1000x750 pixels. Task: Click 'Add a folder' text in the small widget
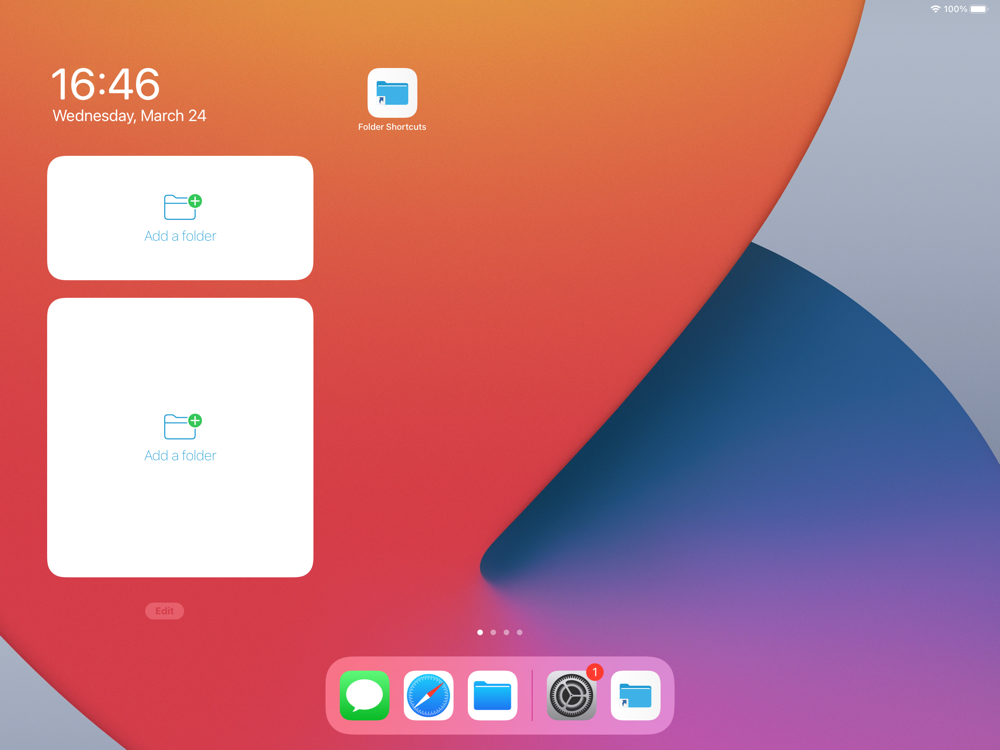[x=180, y=236]
